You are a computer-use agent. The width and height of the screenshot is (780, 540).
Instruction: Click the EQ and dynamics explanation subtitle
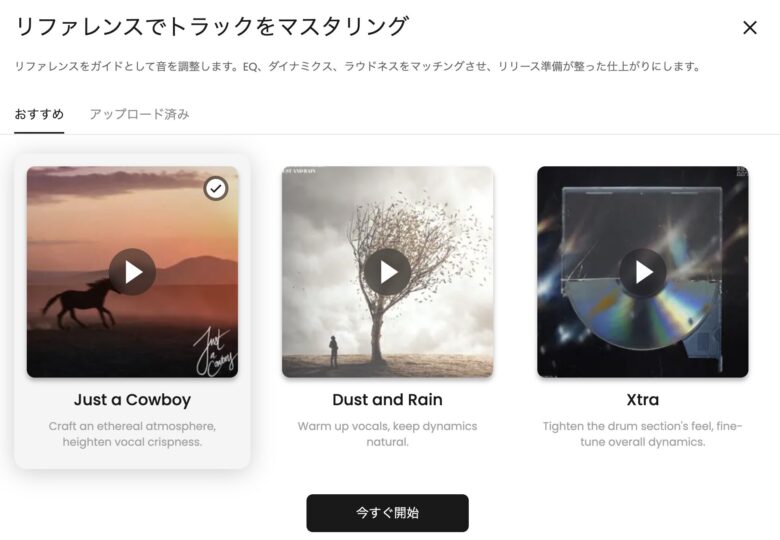click(357, 66)
